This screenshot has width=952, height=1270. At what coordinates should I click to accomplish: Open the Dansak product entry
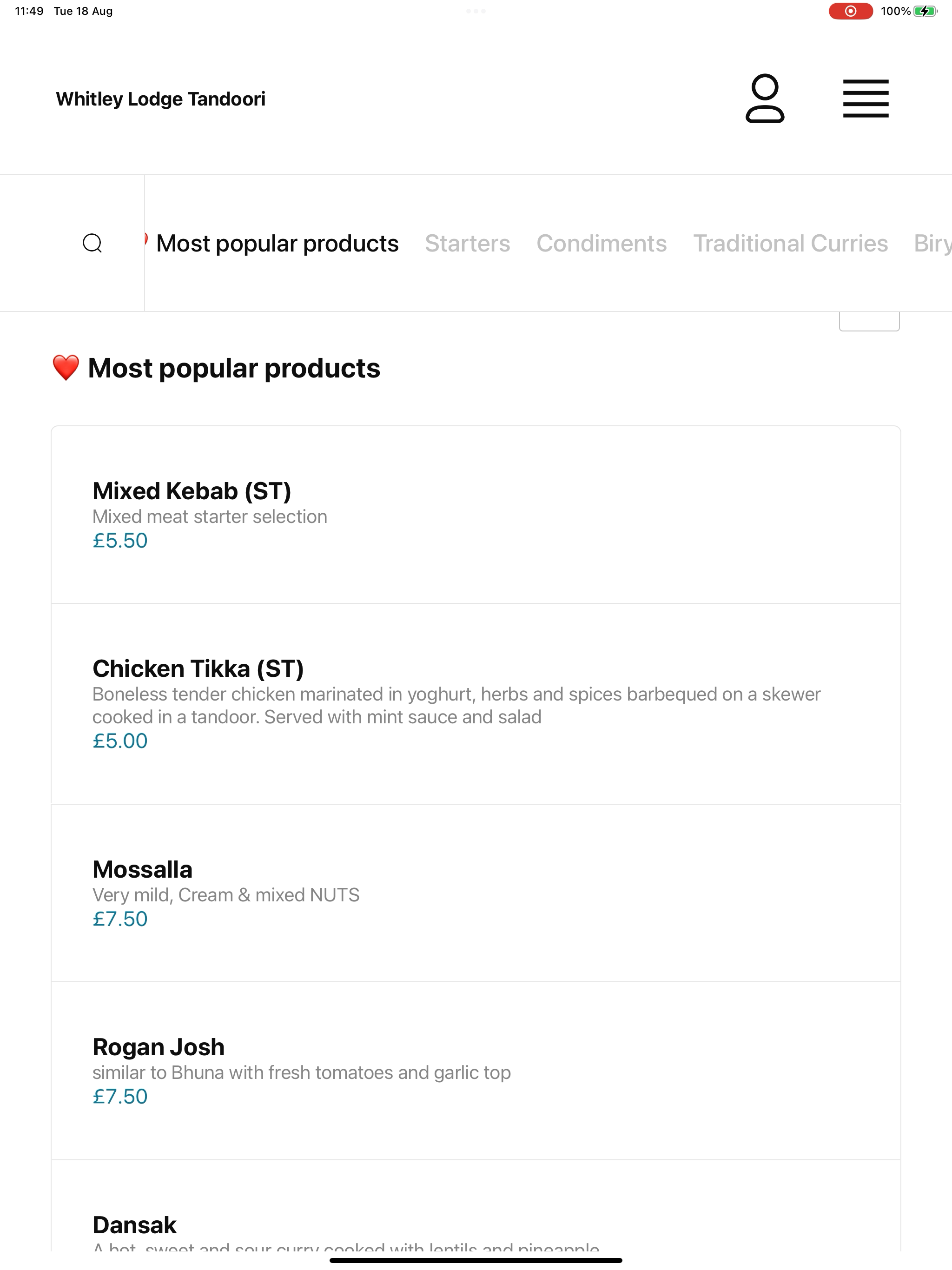coord(476,1206)
